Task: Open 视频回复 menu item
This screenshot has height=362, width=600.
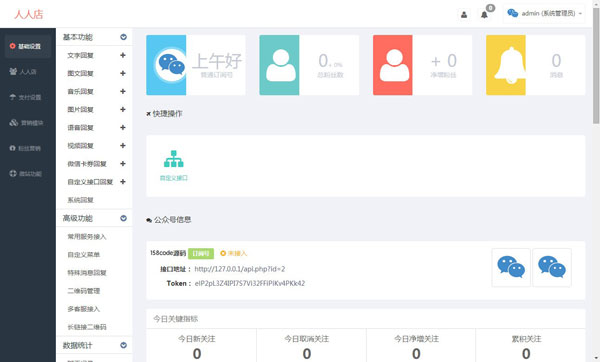Action: (80, 145)
